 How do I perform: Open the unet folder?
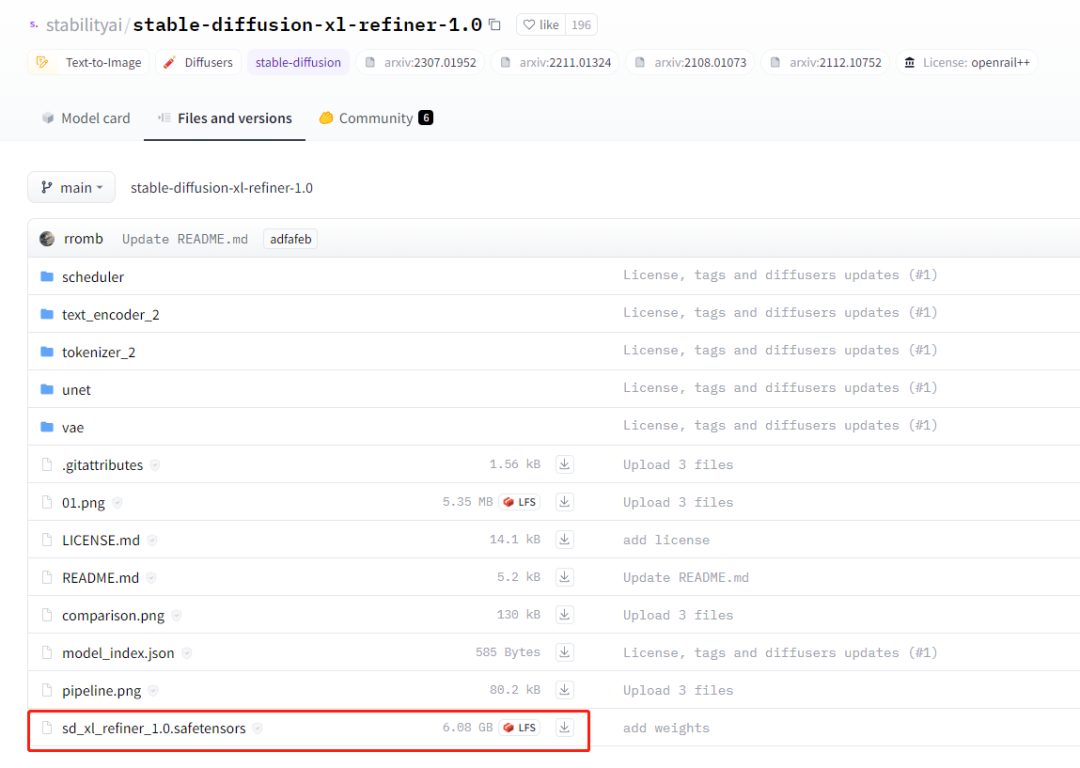click(76, 390)
